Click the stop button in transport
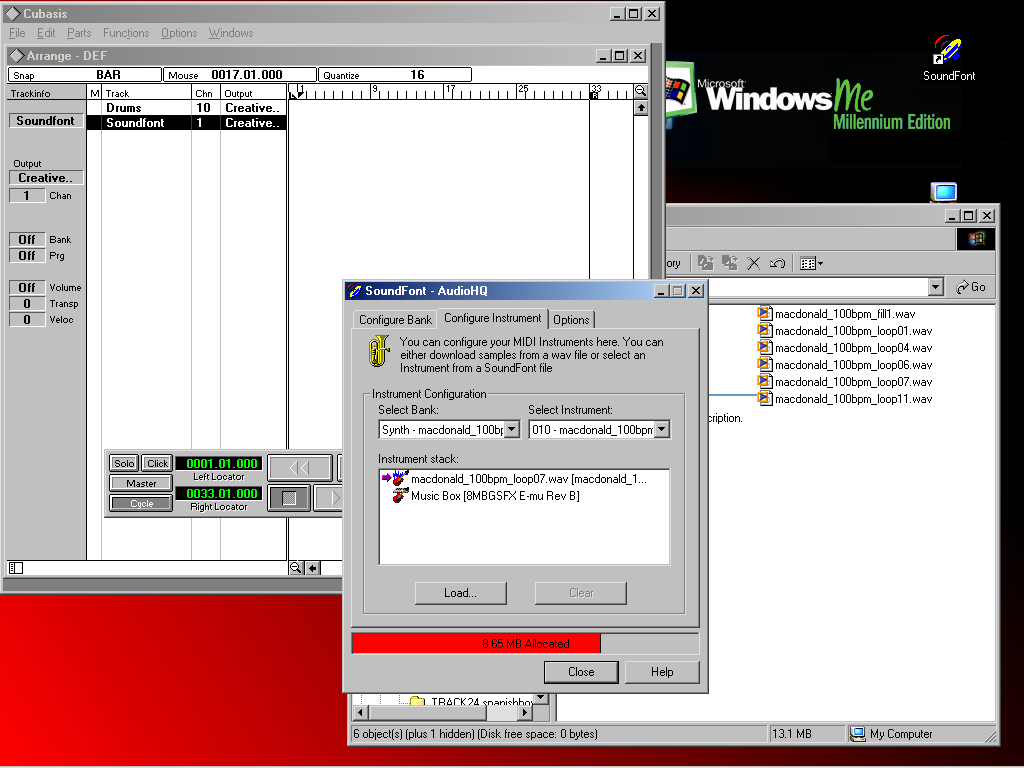 pyautogui.click(x=289, y=498)
